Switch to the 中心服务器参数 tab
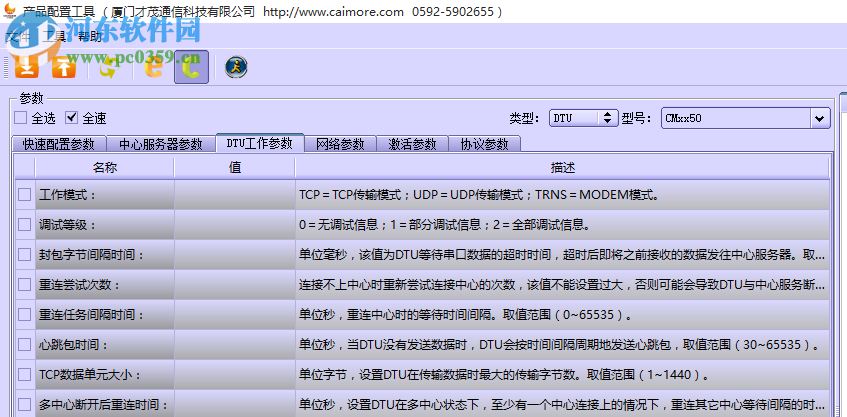This screenshot has height=417, width=847. point(160,144)
